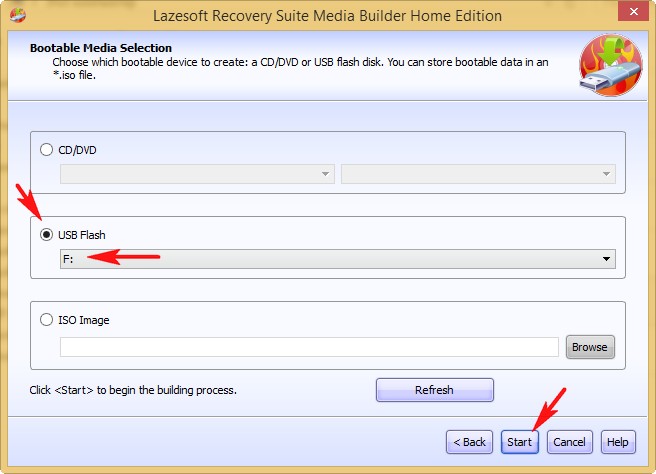Click the window title bar text
This screenshot has height=474, width=656.
click(326, 15)
